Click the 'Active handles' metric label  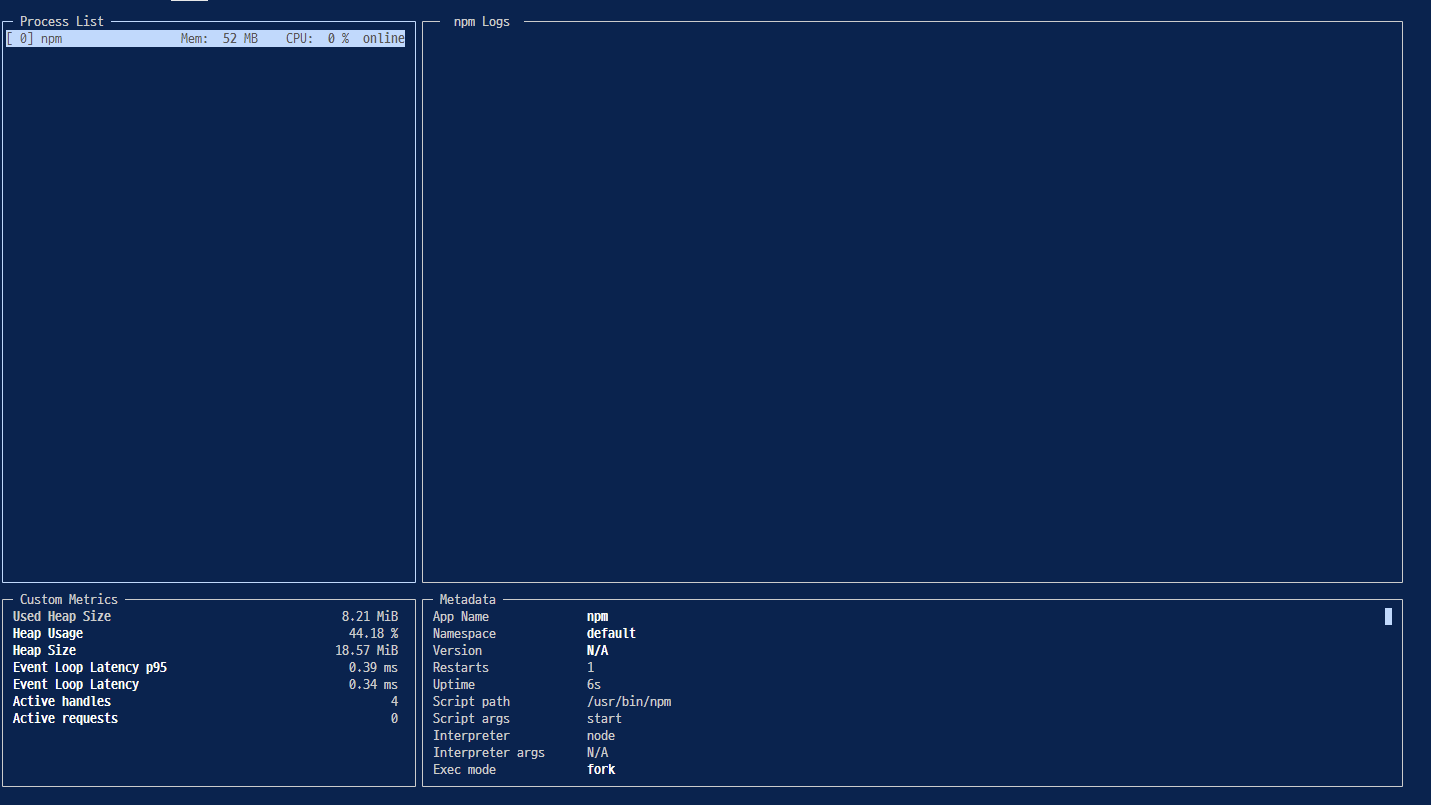(x=62, y=701)
